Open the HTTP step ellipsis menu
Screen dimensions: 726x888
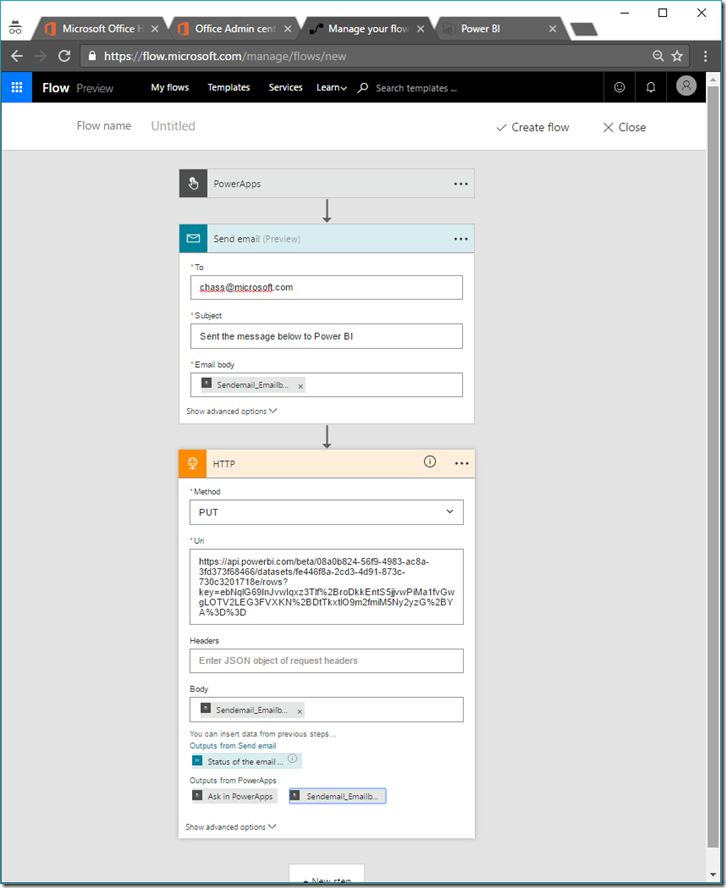(x=461, y=463)
